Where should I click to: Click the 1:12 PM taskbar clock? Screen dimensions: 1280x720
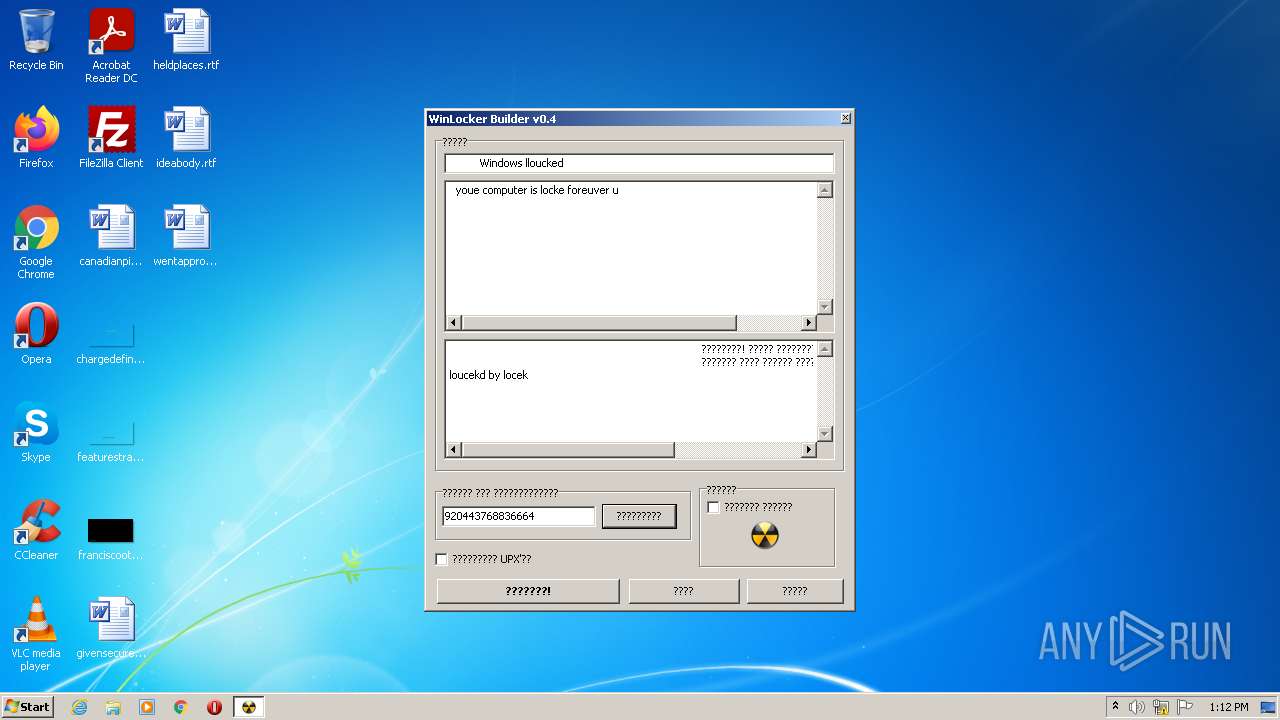[x=1229, y=707]
